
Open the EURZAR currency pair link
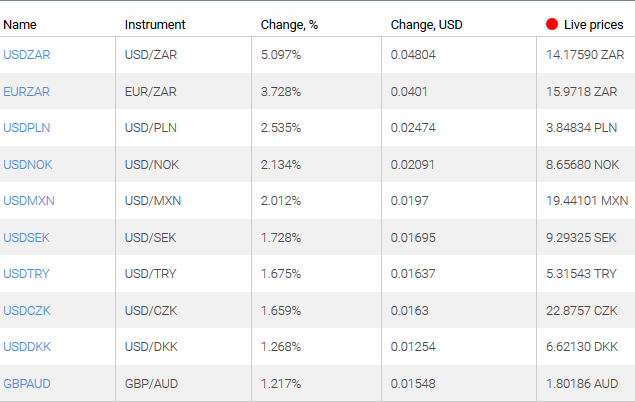click(26, 91)
